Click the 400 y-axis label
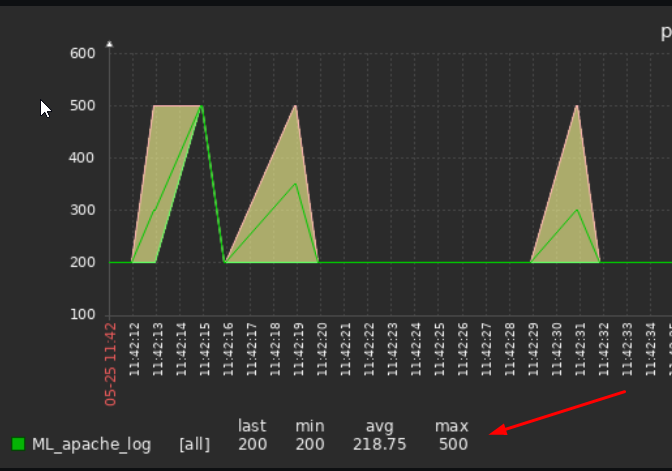This screenshot has height=471, width=672. pos(81,158)
